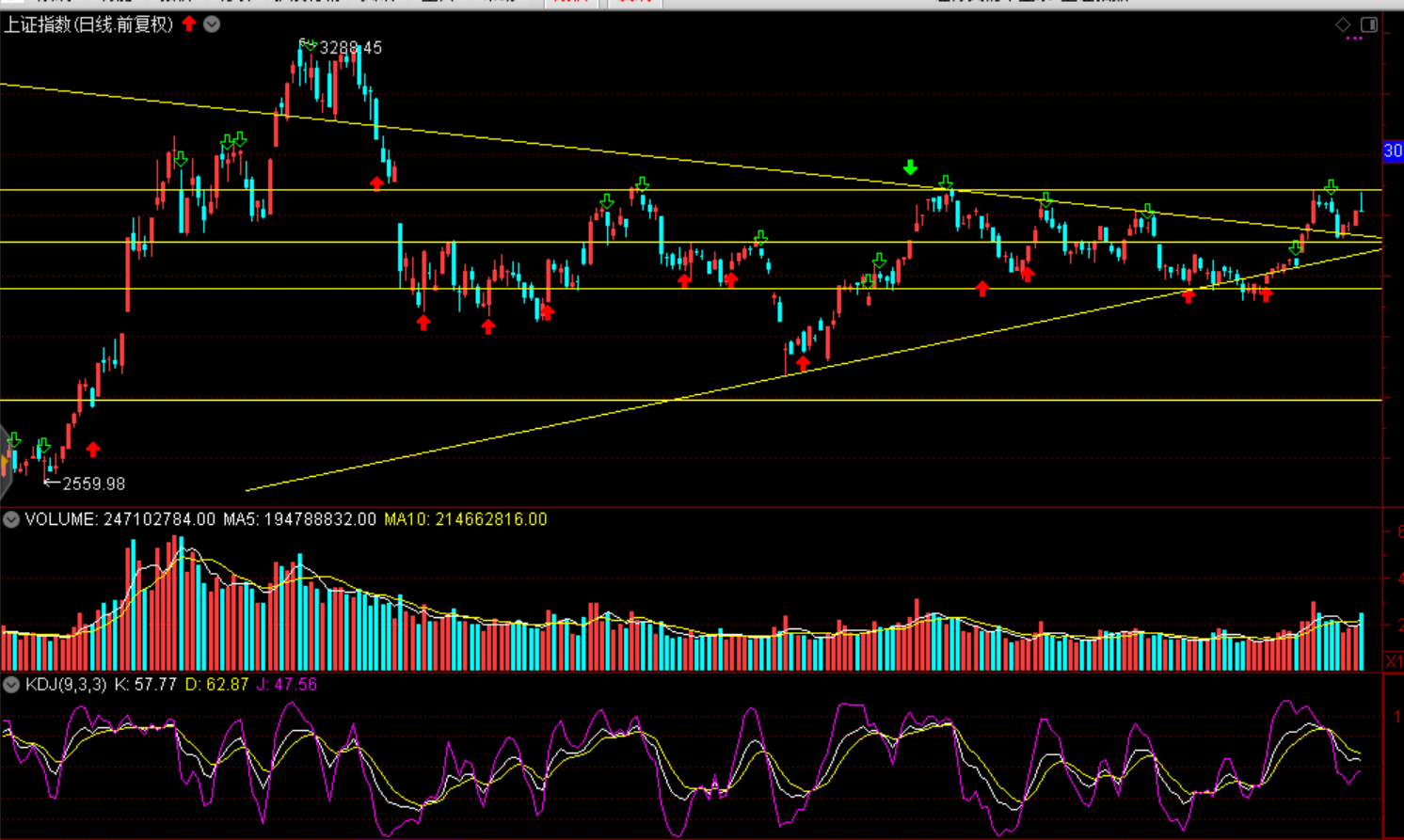Click the red buy arrow near 2559.98 low

pos(93,450)
